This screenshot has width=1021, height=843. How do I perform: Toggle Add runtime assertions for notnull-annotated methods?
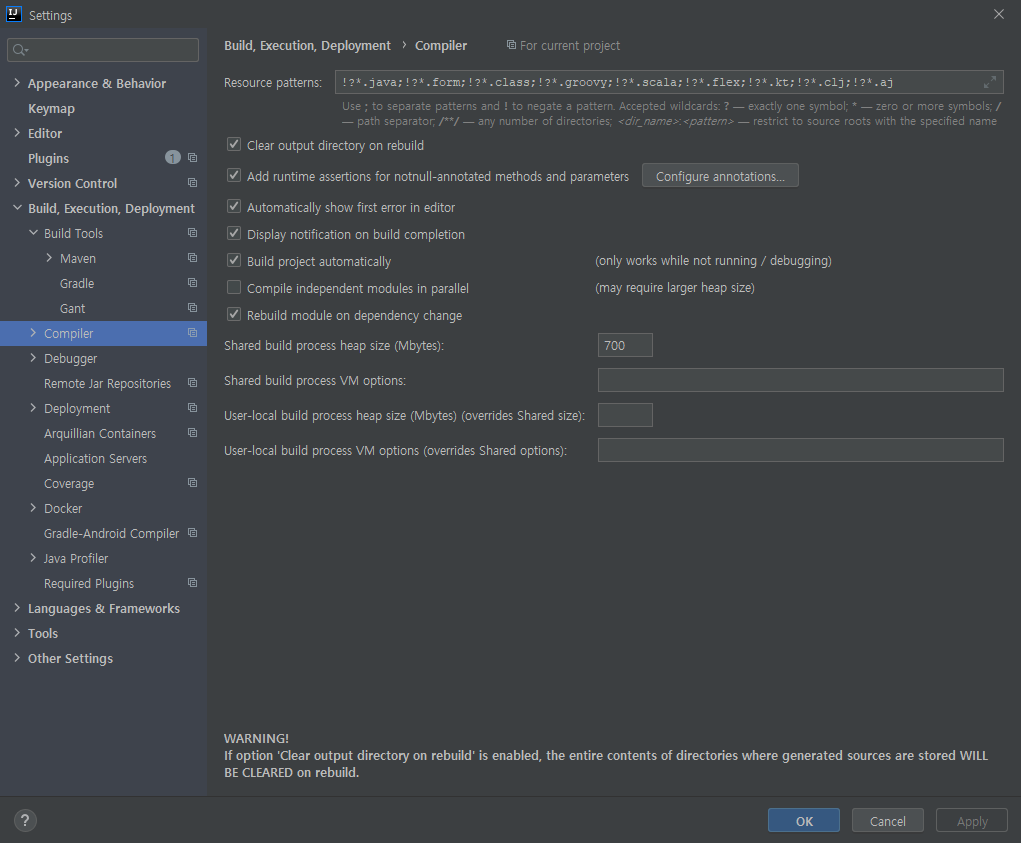point(234,175)
